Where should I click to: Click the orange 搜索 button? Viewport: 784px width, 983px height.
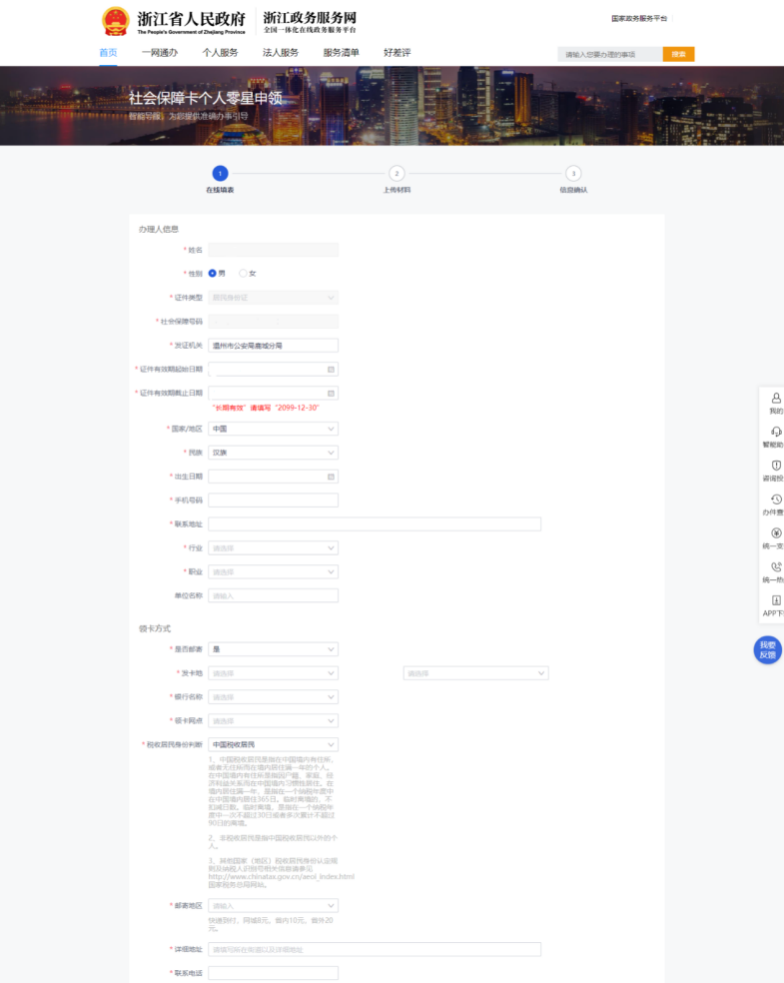point(679,55)
